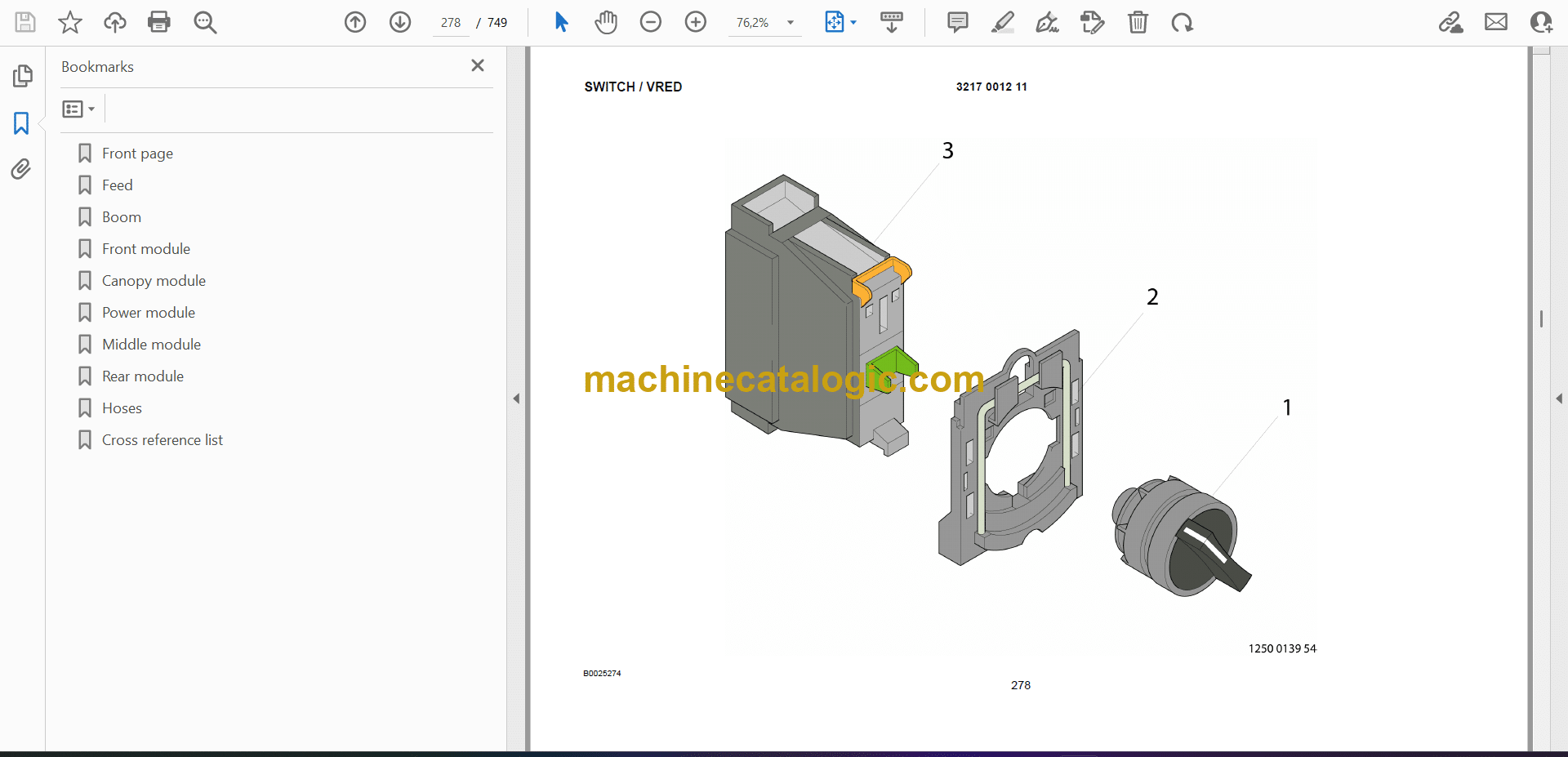Open the Canopy module bookmark
Image resolution: width=1568 pixels, height=757 pixels.
click(x=154, y=281)
